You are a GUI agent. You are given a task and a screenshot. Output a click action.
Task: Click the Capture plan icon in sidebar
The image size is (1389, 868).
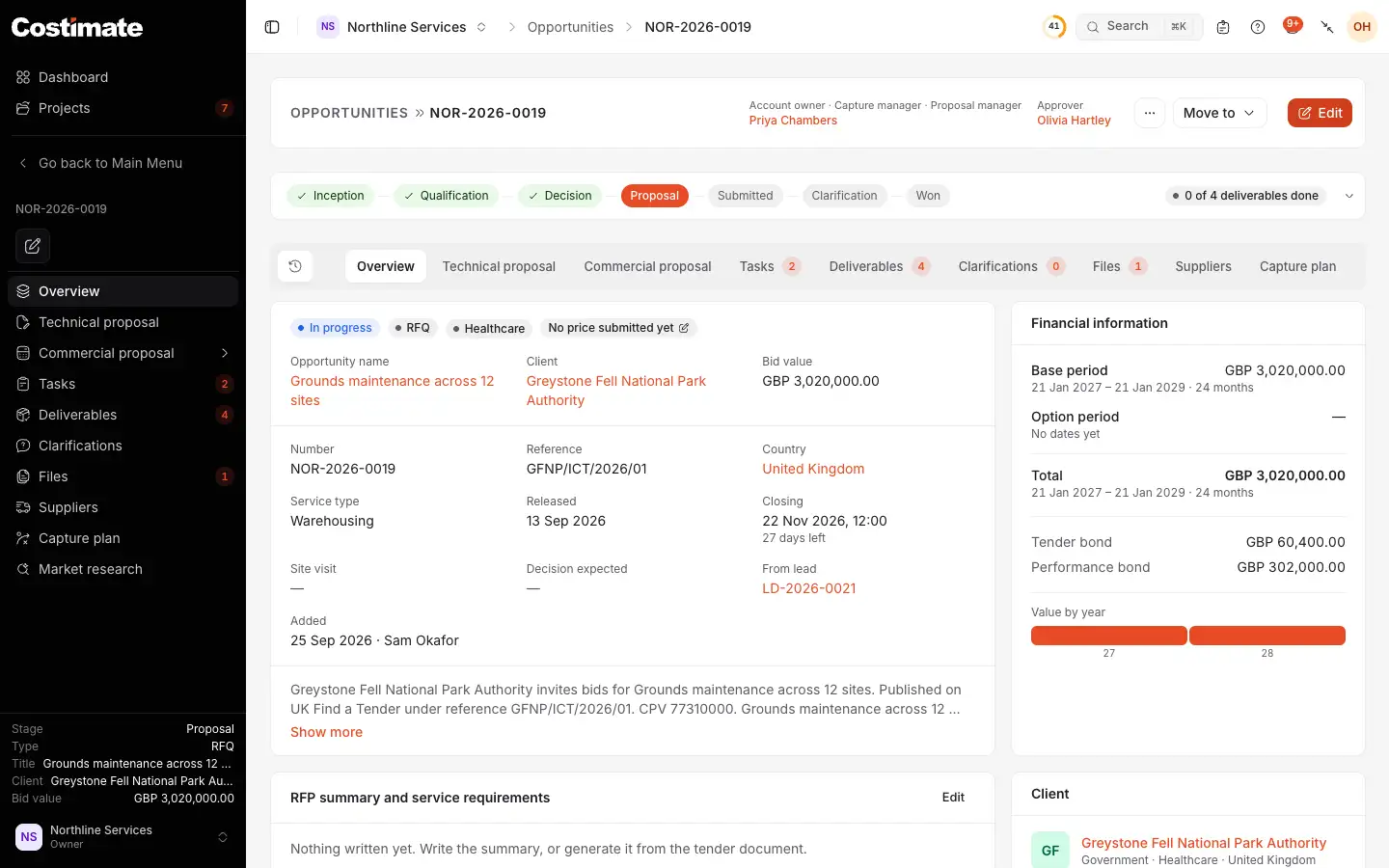[23, 538]
